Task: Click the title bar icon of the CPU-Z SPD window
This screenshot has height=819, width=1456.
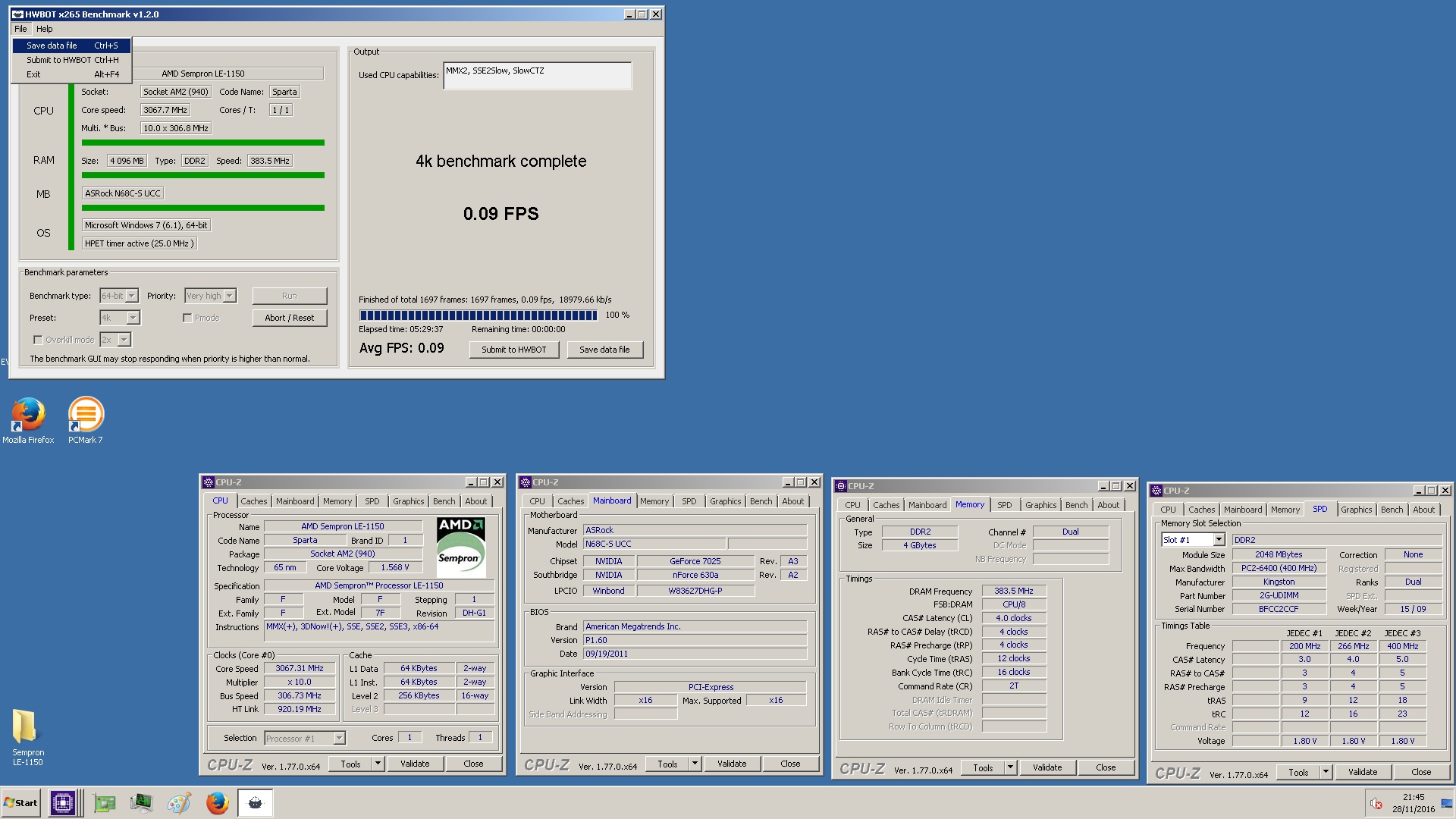Action: (x=1156, y=491)
